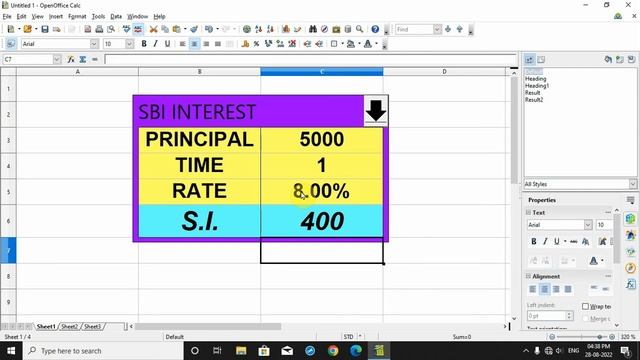Click the Print icon in toolbar
The width and height of the screenshot is (640, 360).
(x=99, y=29)
